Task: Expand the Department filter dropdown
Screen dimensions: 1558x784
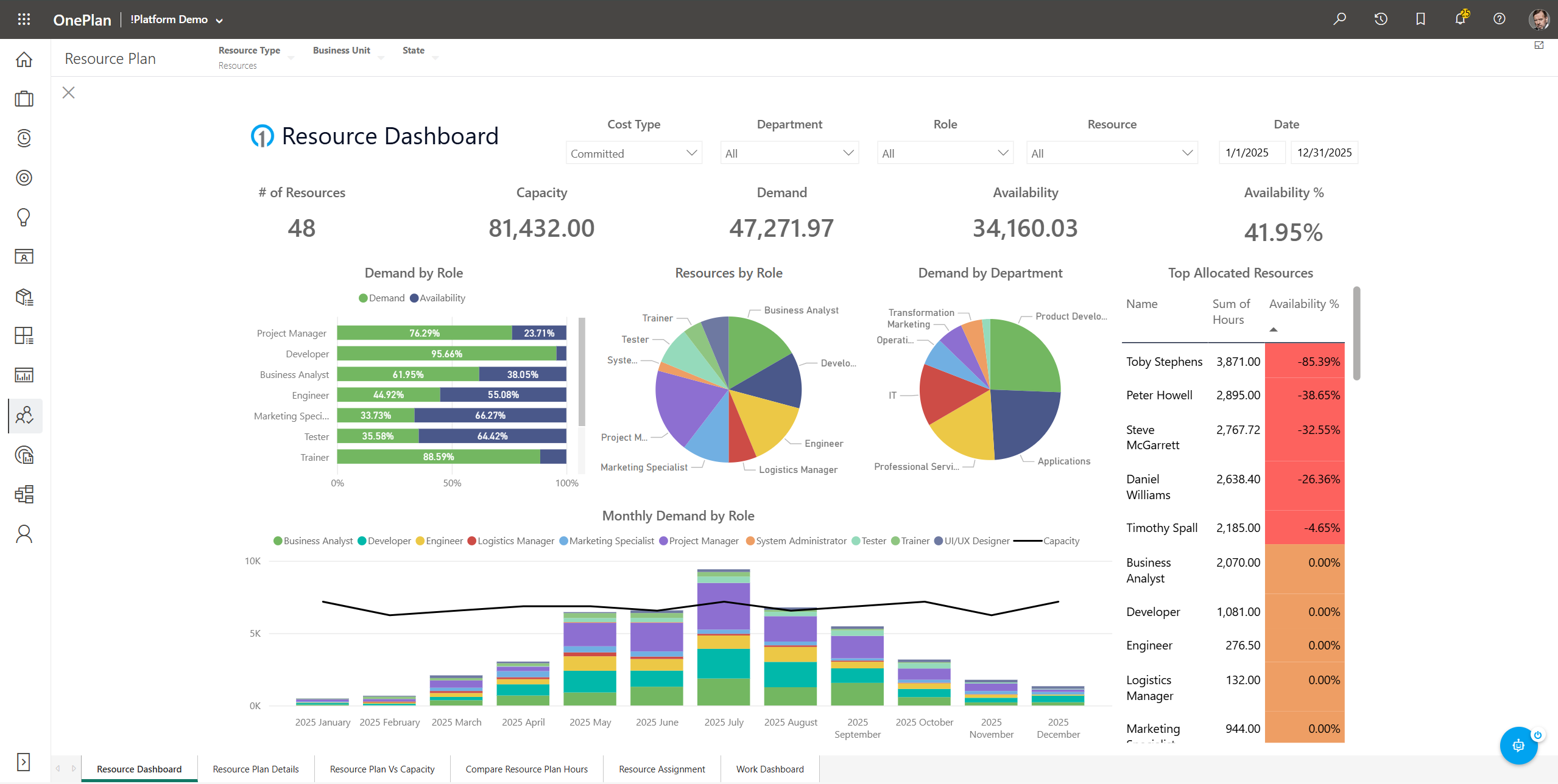Action: (x=789, y=153)
